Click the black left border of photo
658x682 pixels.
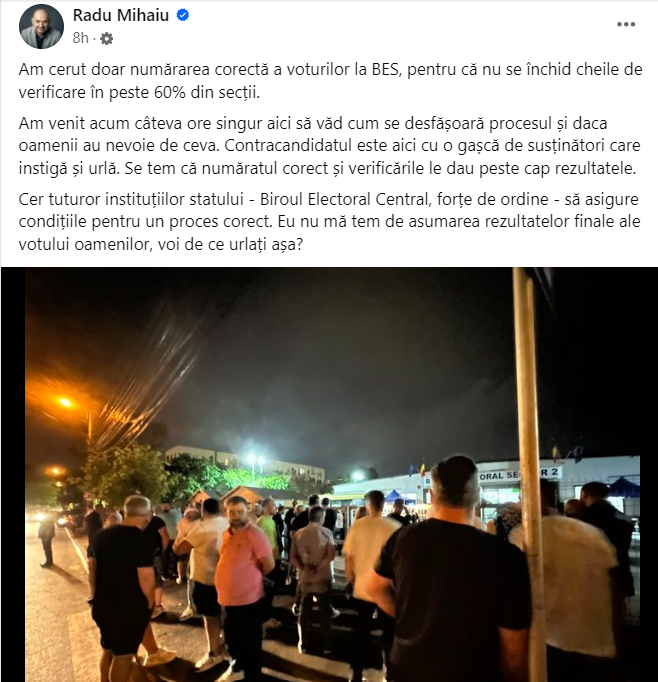(13, 475)
